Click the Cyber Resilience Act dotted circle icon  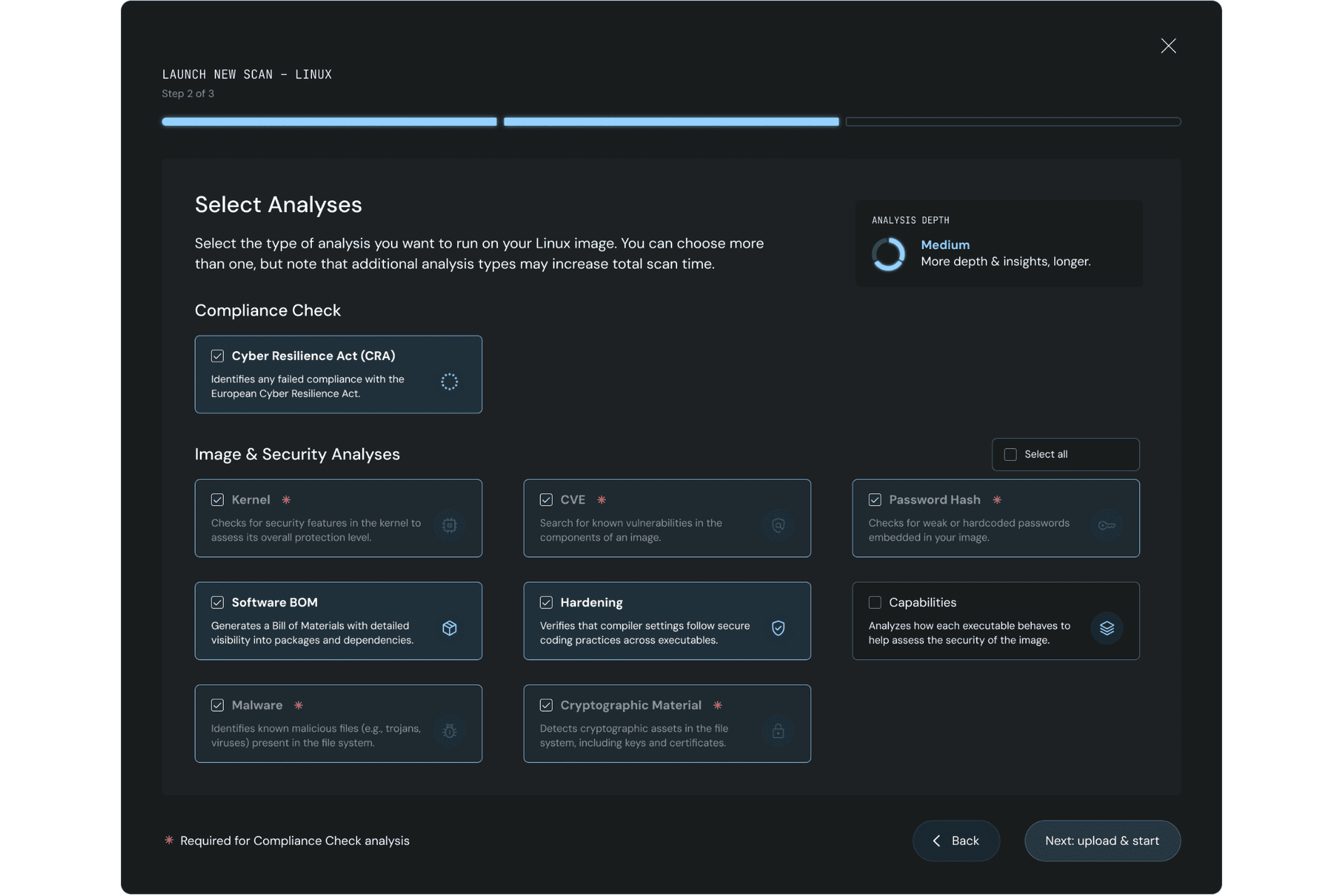(x=449, y=381)
